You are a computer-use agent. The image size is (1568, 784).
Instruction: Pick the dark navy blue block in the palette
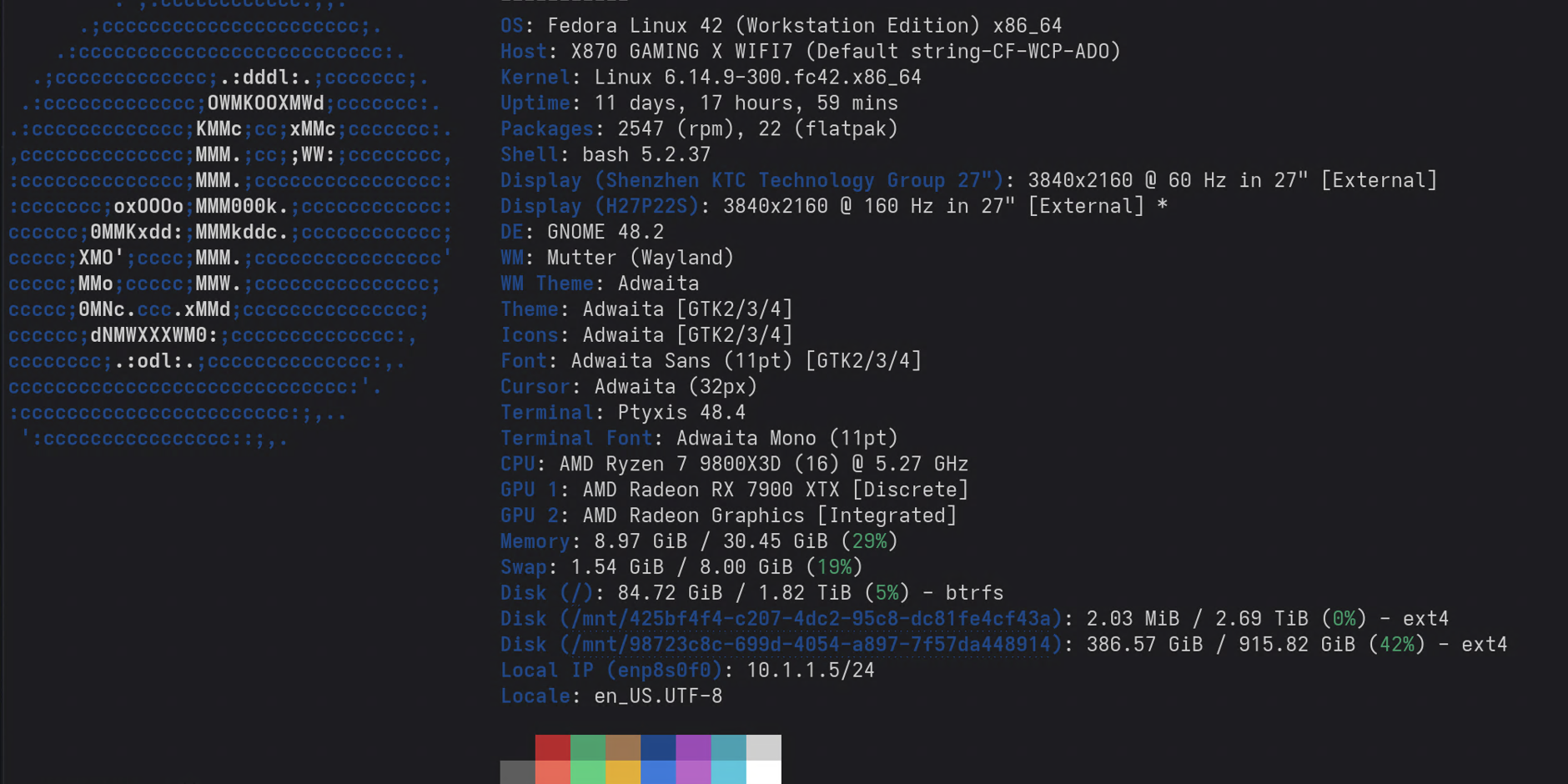pyautogui.click(x=658, y=747)
